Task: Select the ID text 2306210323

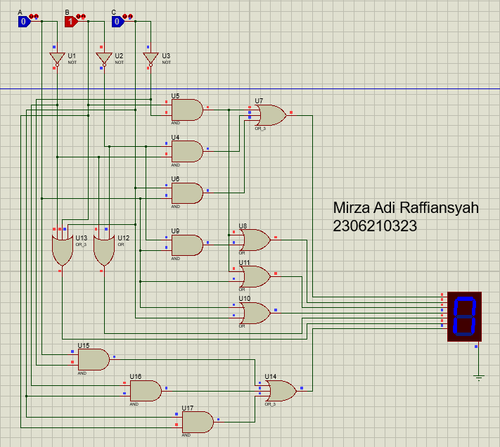Action: tap(375, 226)
